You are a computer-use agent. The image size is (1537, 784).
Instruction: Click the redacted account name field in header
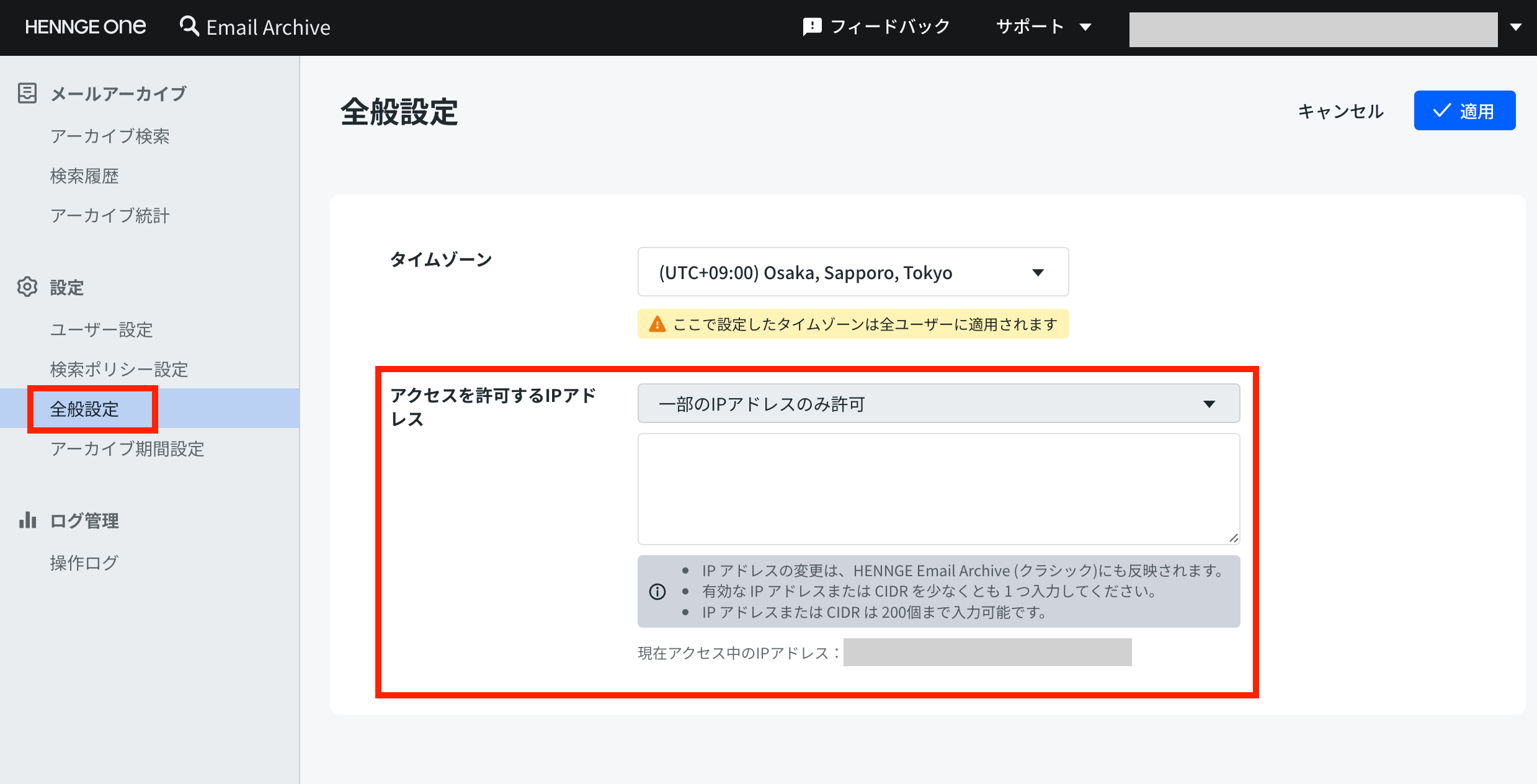(1313, 29)
